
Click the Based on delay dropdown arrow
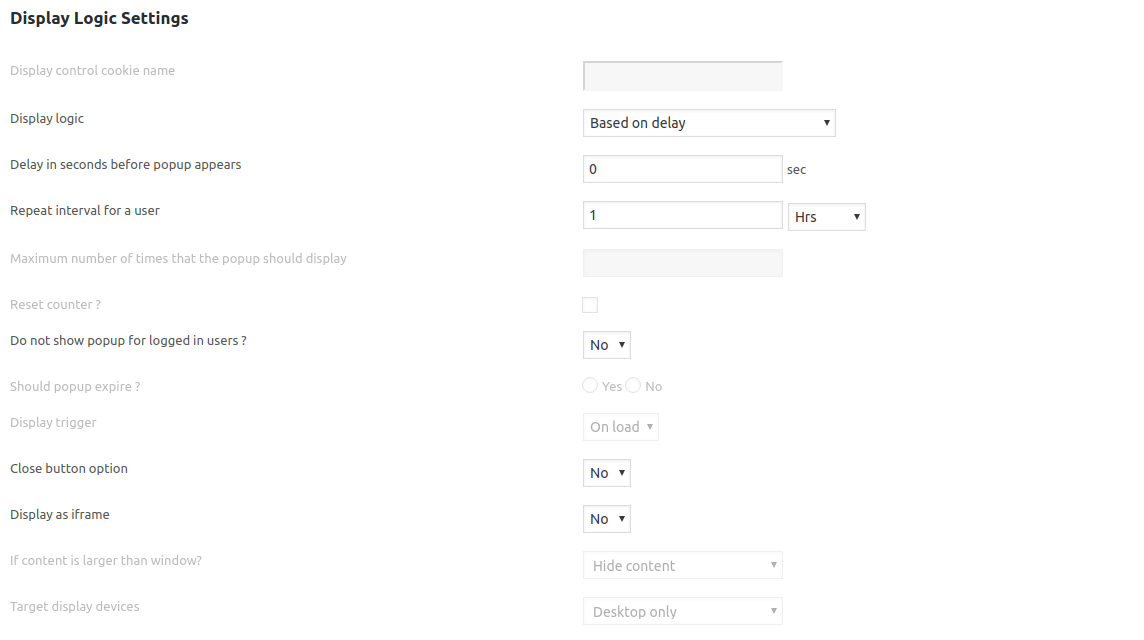[826, 122]
